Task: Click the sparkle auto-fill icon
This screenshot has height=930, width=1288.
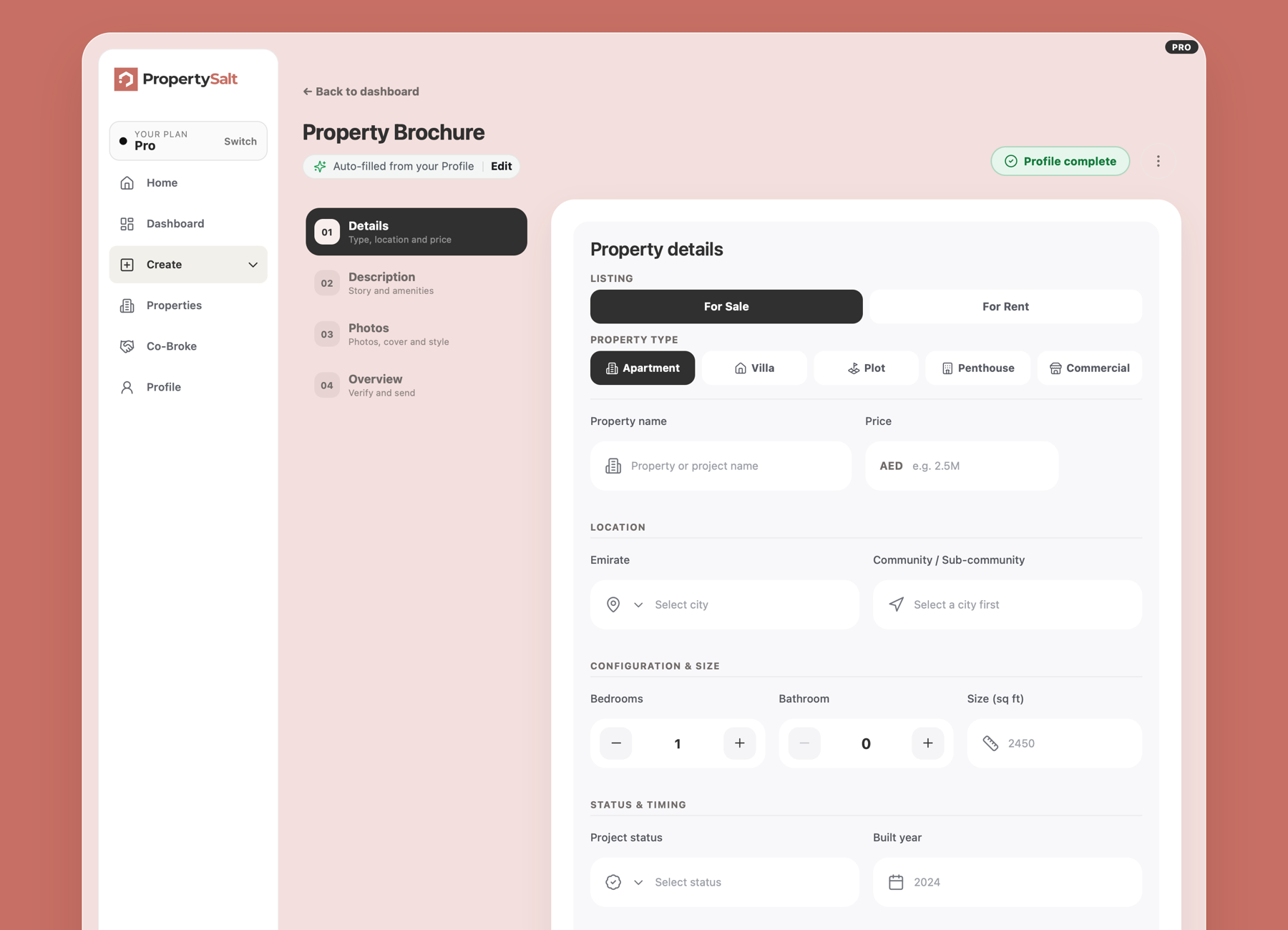Action: [320, 167]
